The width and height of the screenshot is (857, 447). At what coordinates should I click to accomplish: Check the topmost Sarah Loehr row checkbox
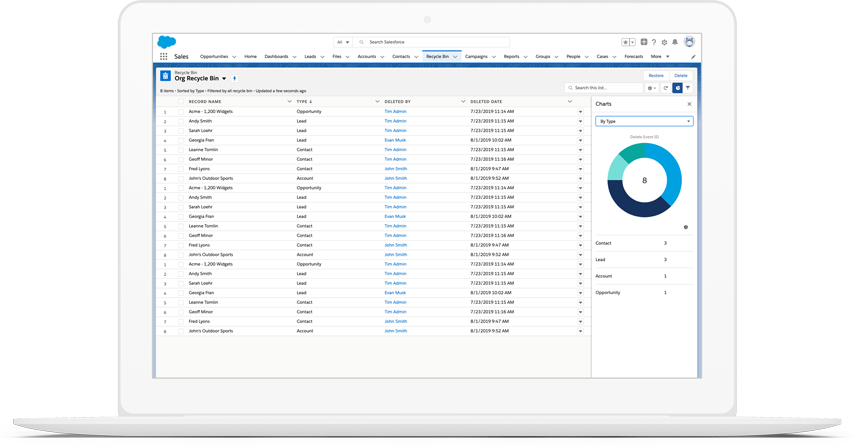181,131
